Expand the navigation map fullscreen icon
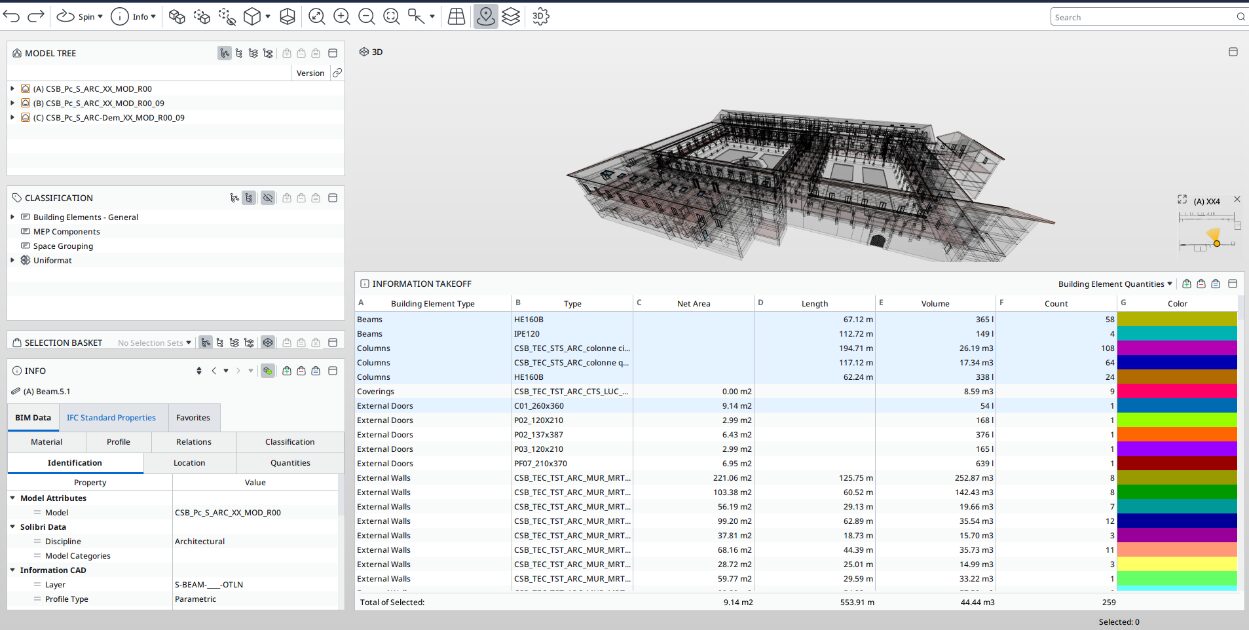Image resolution: width=1249 pixels, height=630 pixels. coord(1182,200)
